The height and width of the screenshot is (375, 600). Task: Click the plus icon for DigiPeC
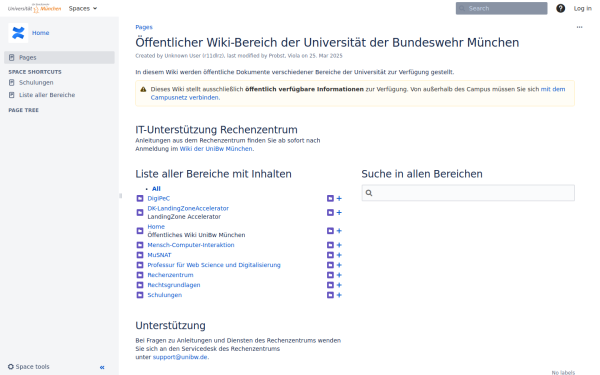click(x=339, y=198)
